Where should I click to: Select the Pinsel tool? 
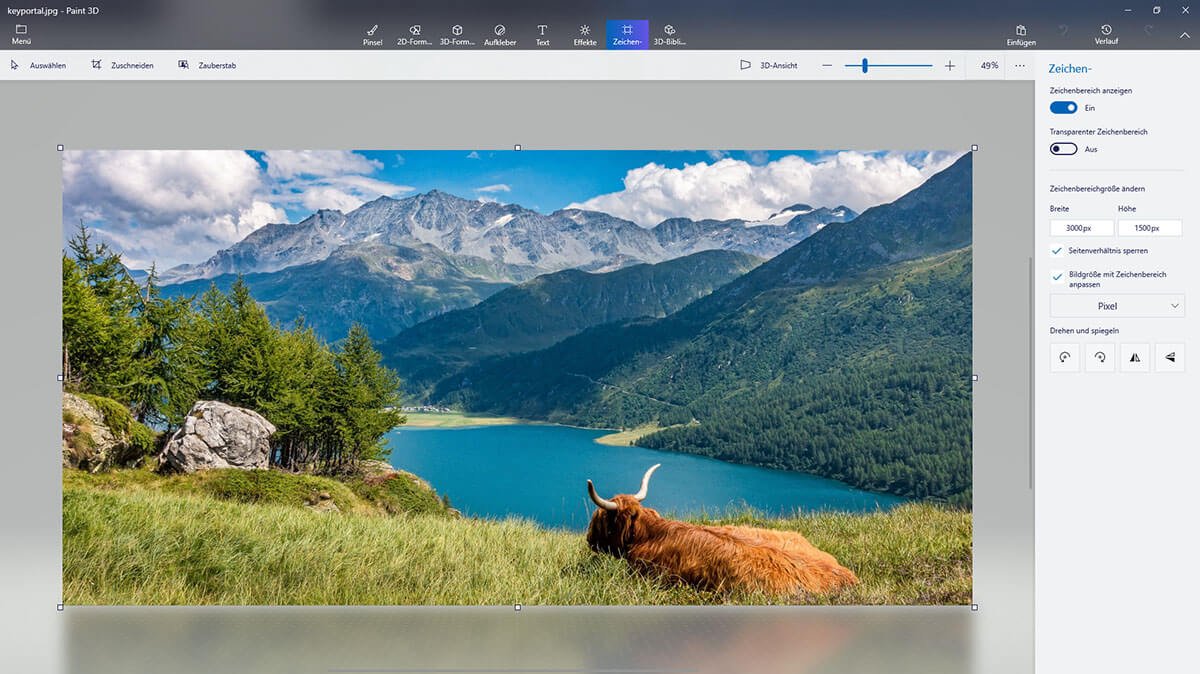click(371, 31)
